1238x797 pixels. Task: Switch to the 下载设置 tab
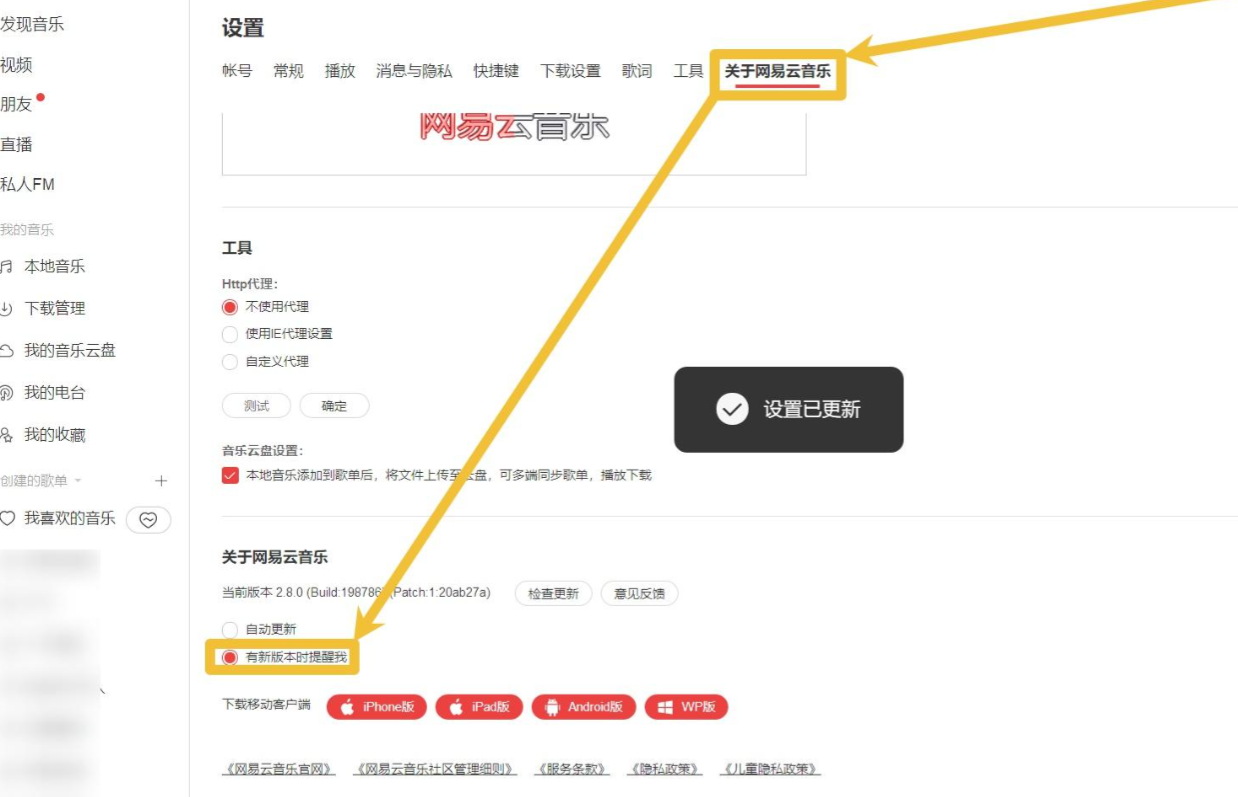point(570,71)
